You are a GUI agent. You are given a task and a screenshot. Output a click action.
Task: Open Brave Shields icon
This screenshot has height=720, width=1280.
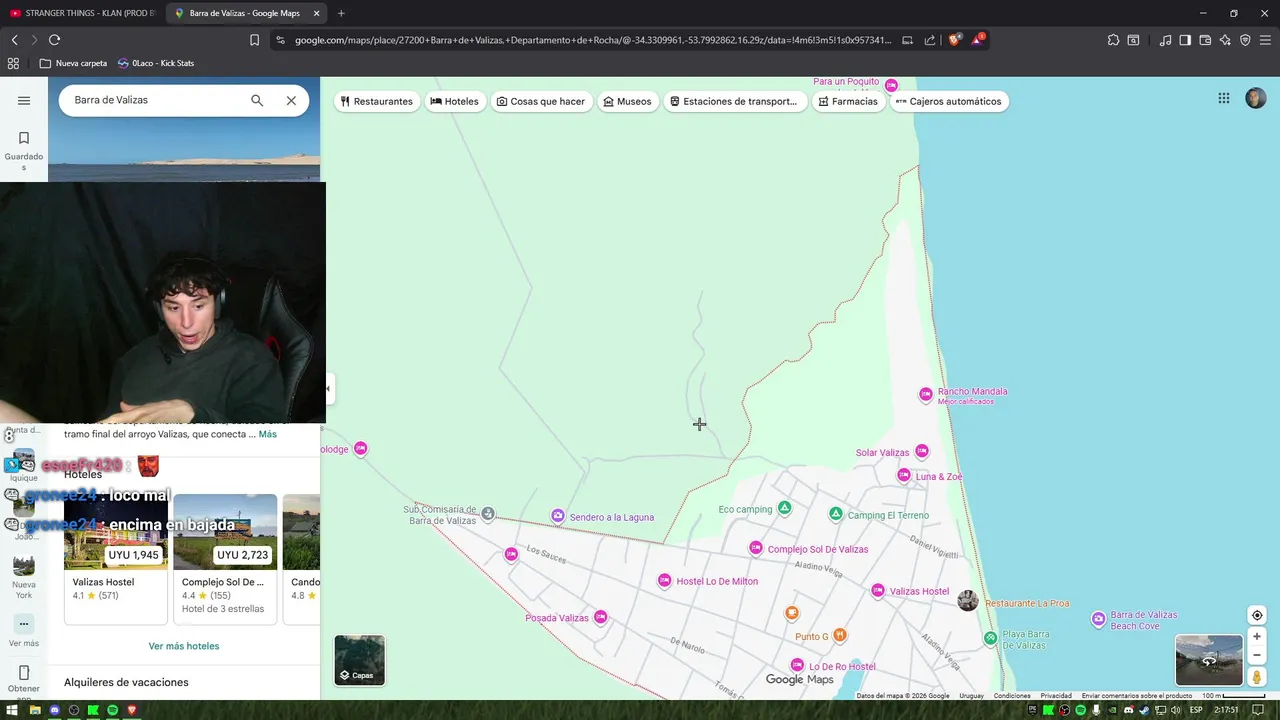(x=954, y=40)
